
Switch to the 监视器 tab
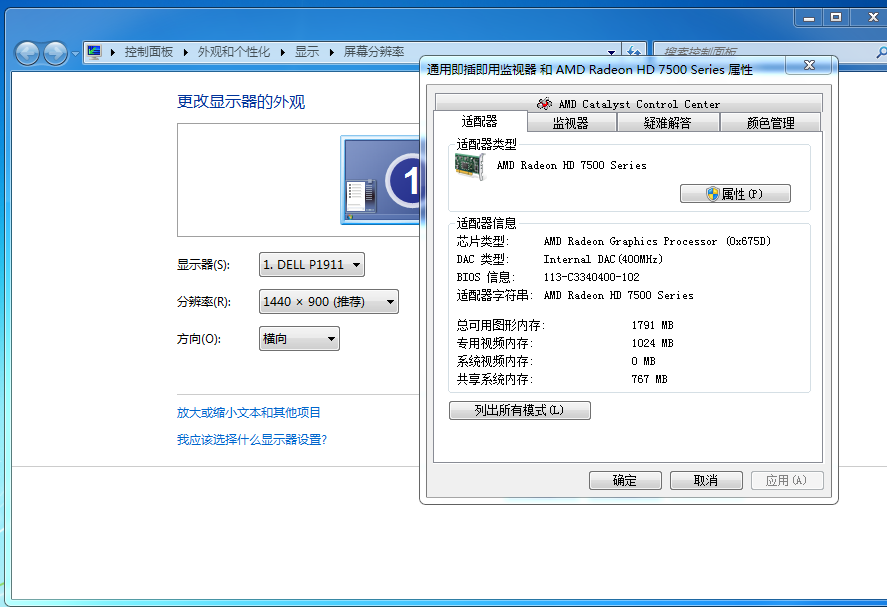(570, 123)
